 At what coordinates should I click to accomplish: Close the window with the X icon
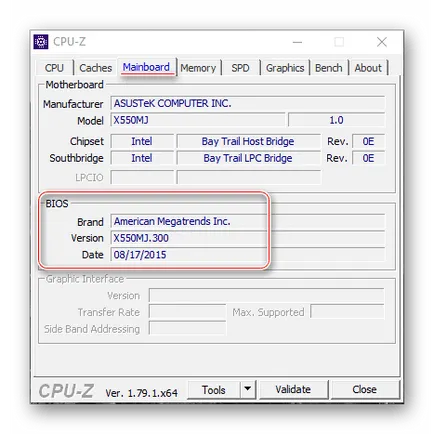point(382,42)
